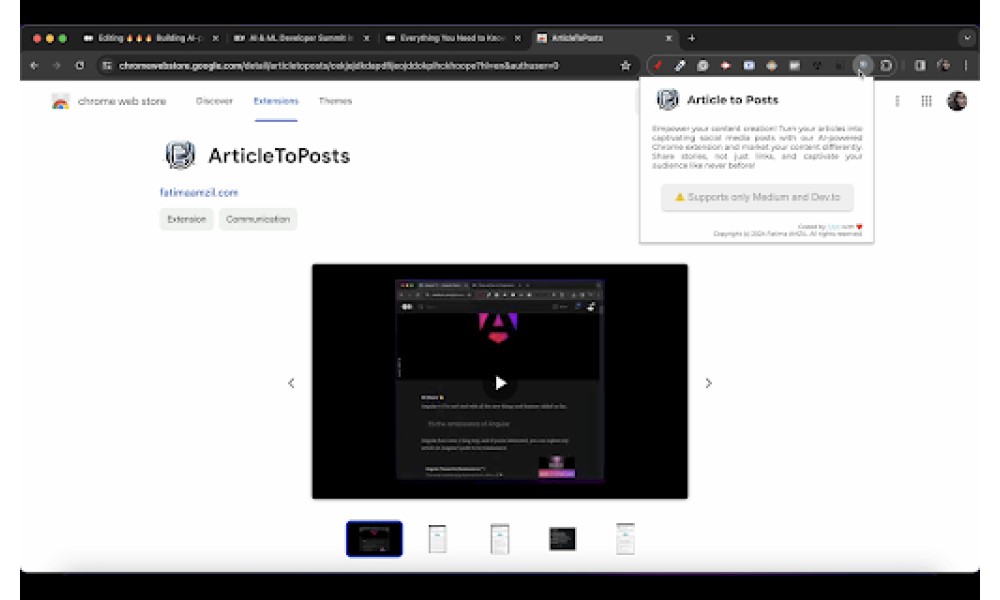1000x600 pixels.
Task: Click the ArticleToPosts page title
Action: click(x=279, y=156)
